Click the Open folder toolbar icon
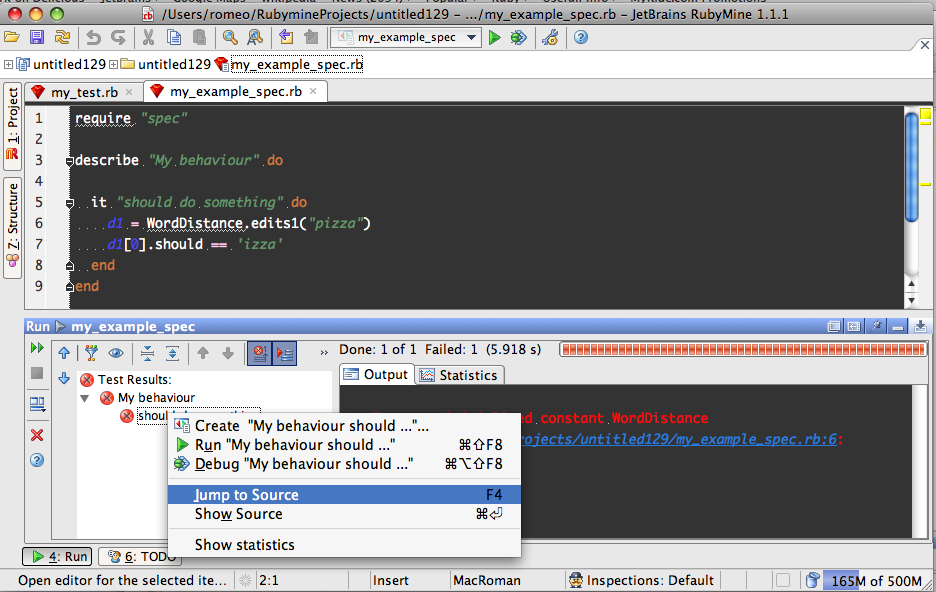Screen dimensions: 936x592 pyautogui.click(x=11, y=37)
